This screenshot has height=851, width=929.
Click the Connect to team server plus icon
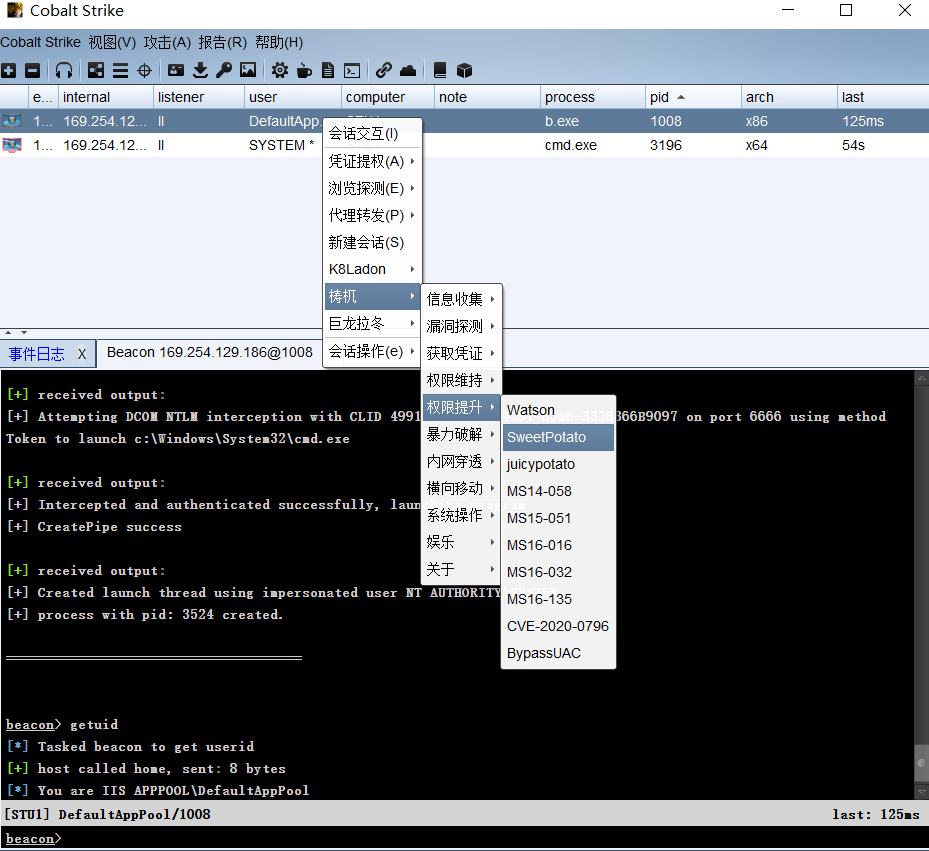8,71
